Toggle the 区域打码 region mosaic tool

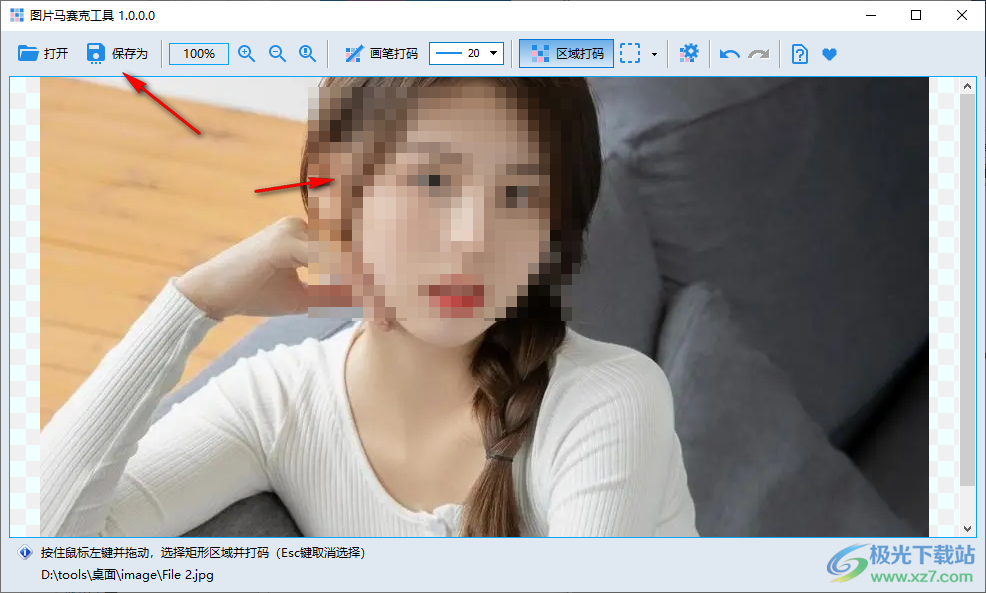pos(567,53)
